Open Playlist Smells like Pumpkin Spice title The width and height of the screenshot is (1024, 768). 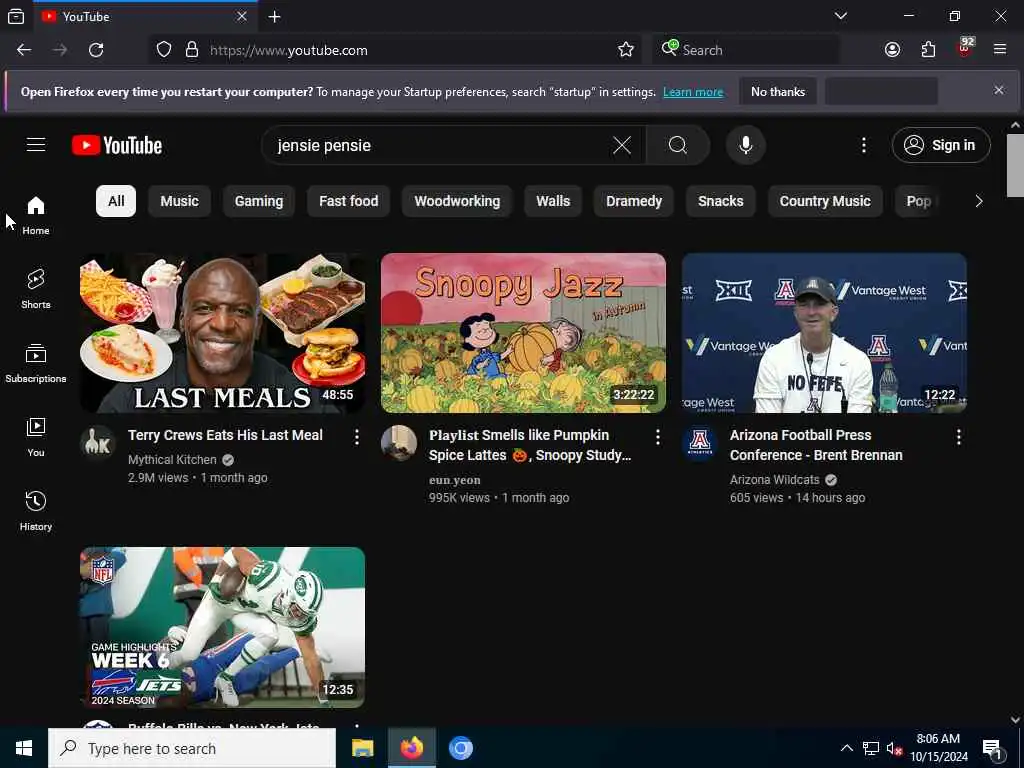point(530,445)
